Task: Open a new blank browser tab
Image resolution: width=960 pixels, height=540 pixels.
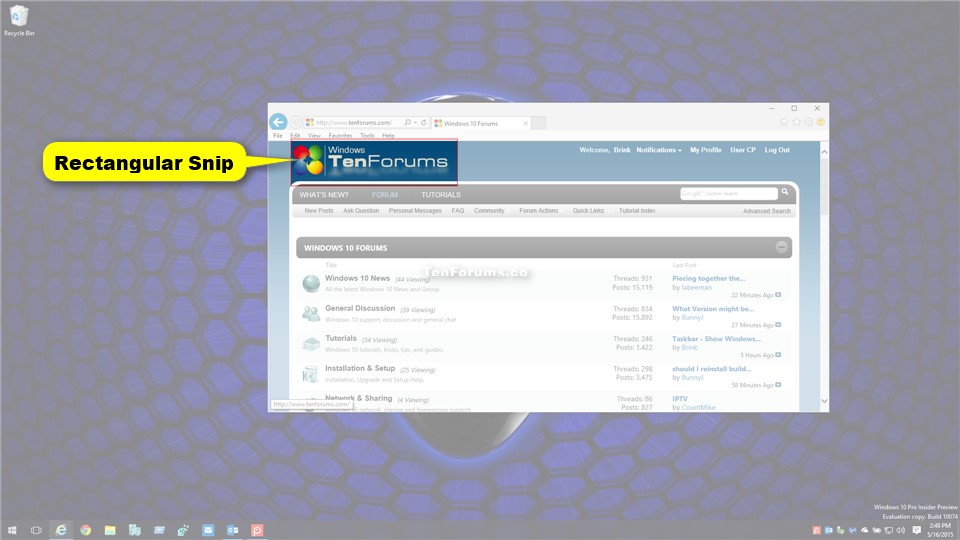Action: [x=538, y=123]
